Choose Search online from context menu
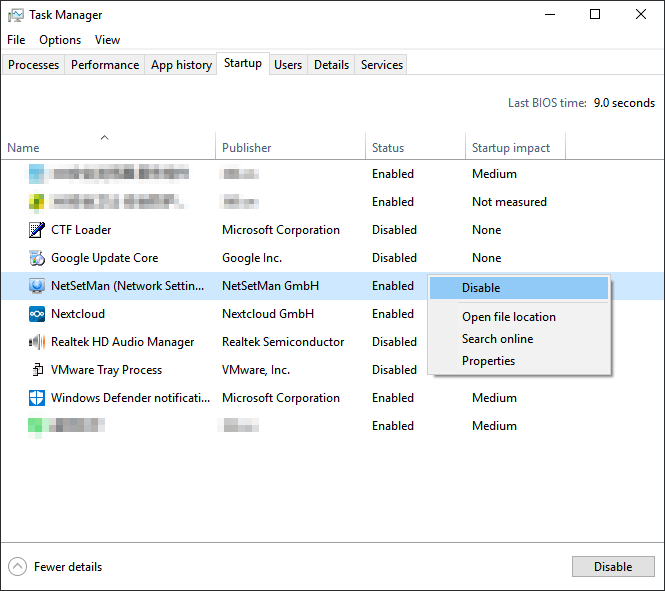Viewport: 665px width, 591px height. pos(497,339)
